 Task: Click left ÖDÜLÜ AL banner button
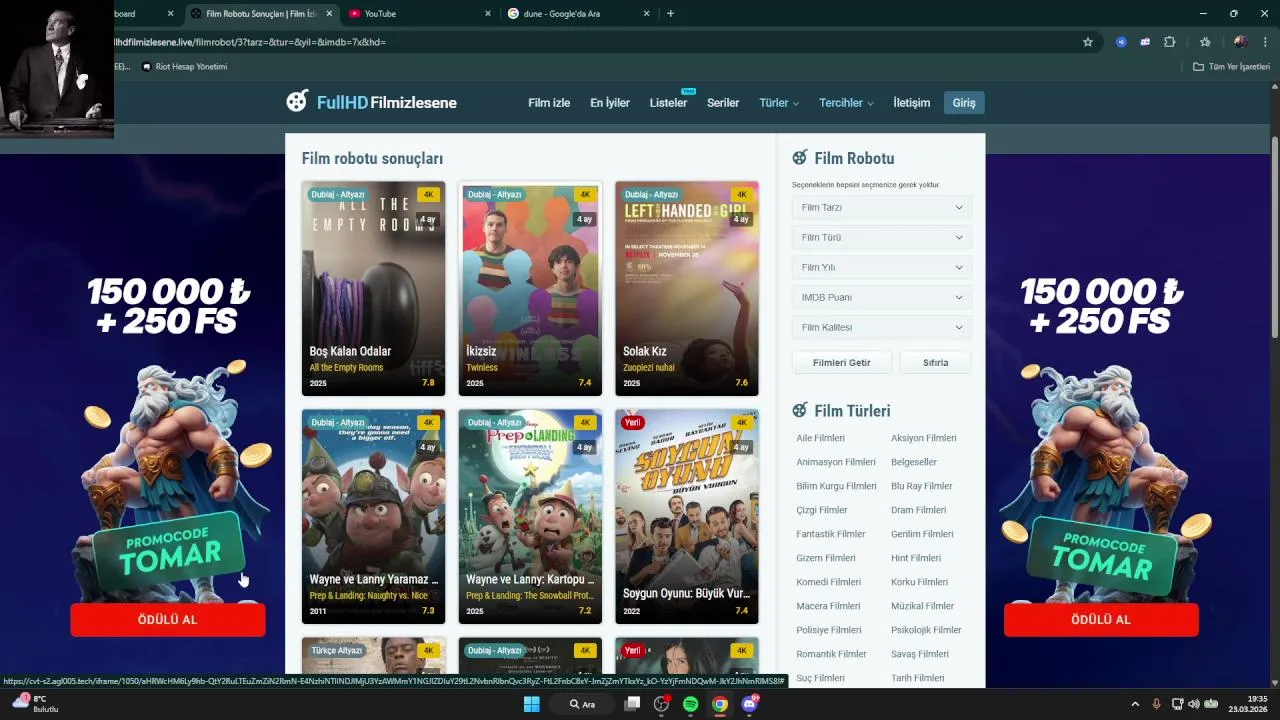[168, 620]
